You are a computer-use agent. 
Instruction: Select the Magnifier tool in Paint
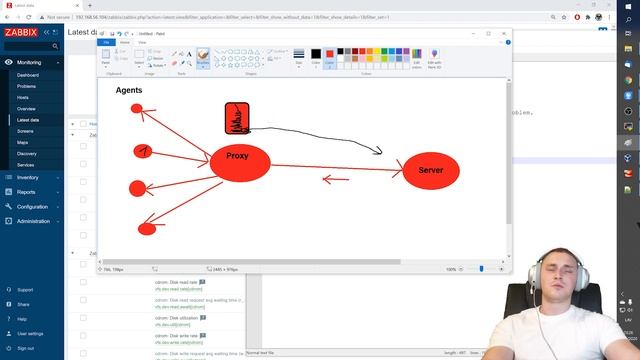pyautogui.click(x=189, y=63)
